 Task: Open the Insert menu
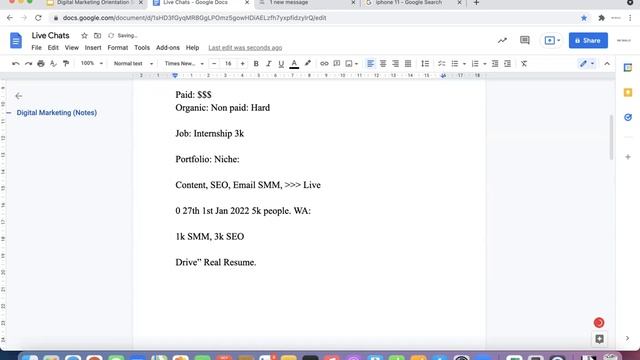coord(93,48)
